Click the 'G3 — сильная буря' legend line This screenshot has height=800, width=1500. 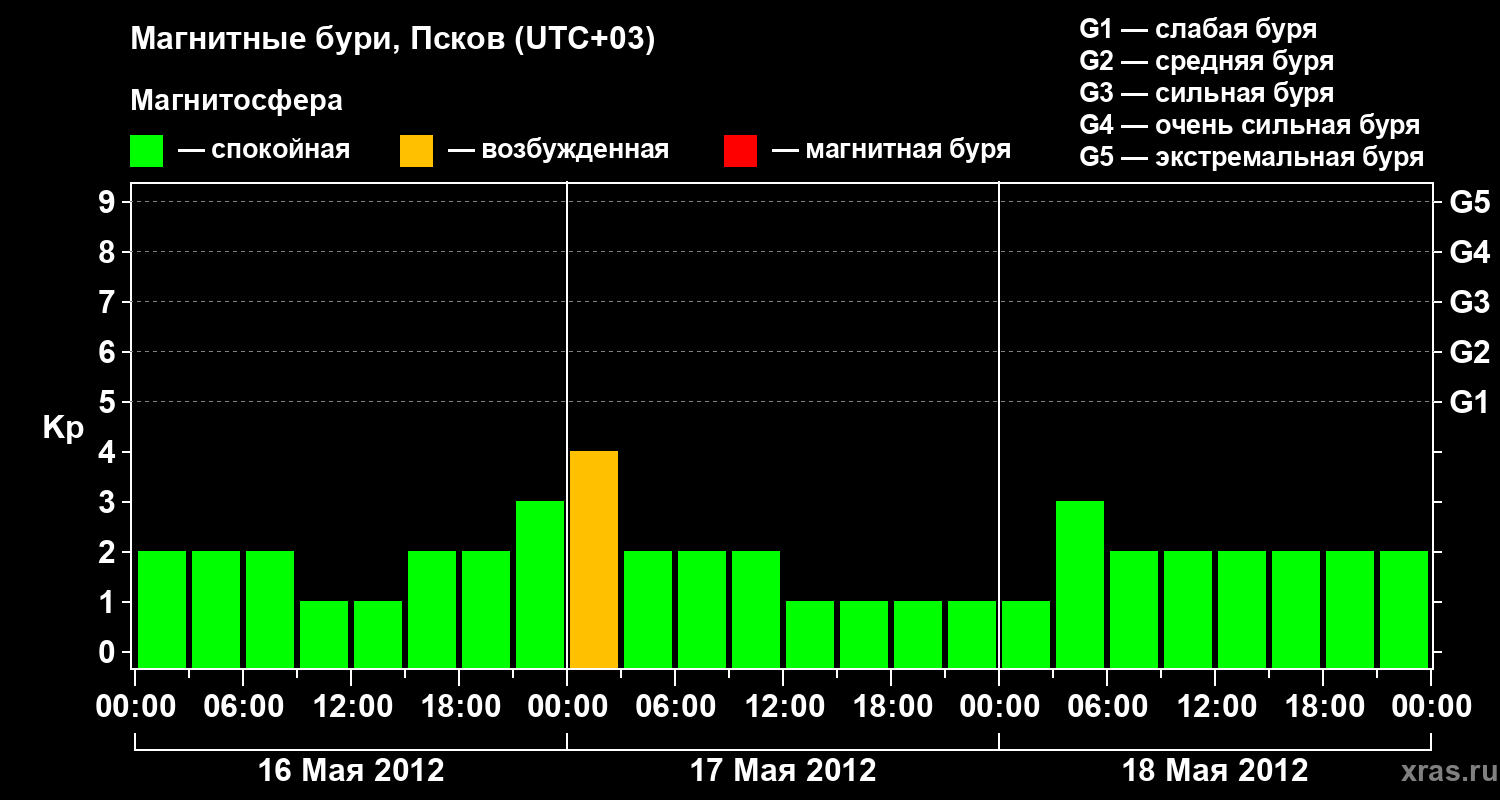click(1207, 93)
